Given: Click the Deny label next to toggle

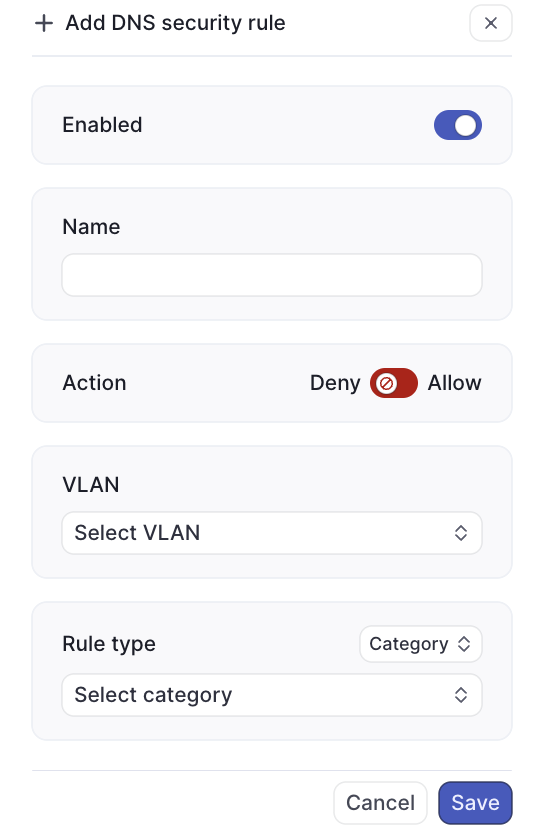Looking at the screenshot, I should point(335,383).
